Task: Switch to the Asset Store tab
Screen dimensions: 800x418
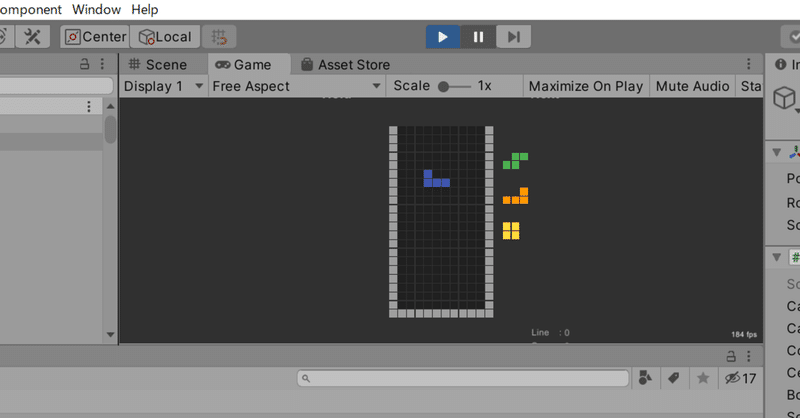Action: (x=345, y=65)
